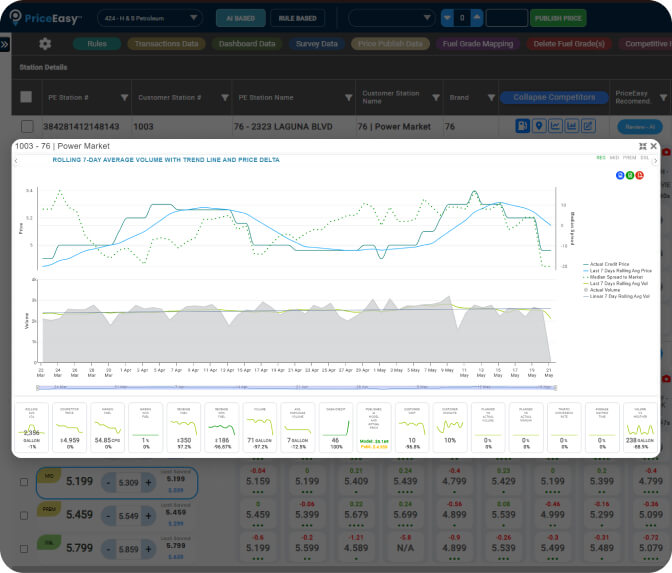Click the edit pencil icon for the station

point(588,126)
